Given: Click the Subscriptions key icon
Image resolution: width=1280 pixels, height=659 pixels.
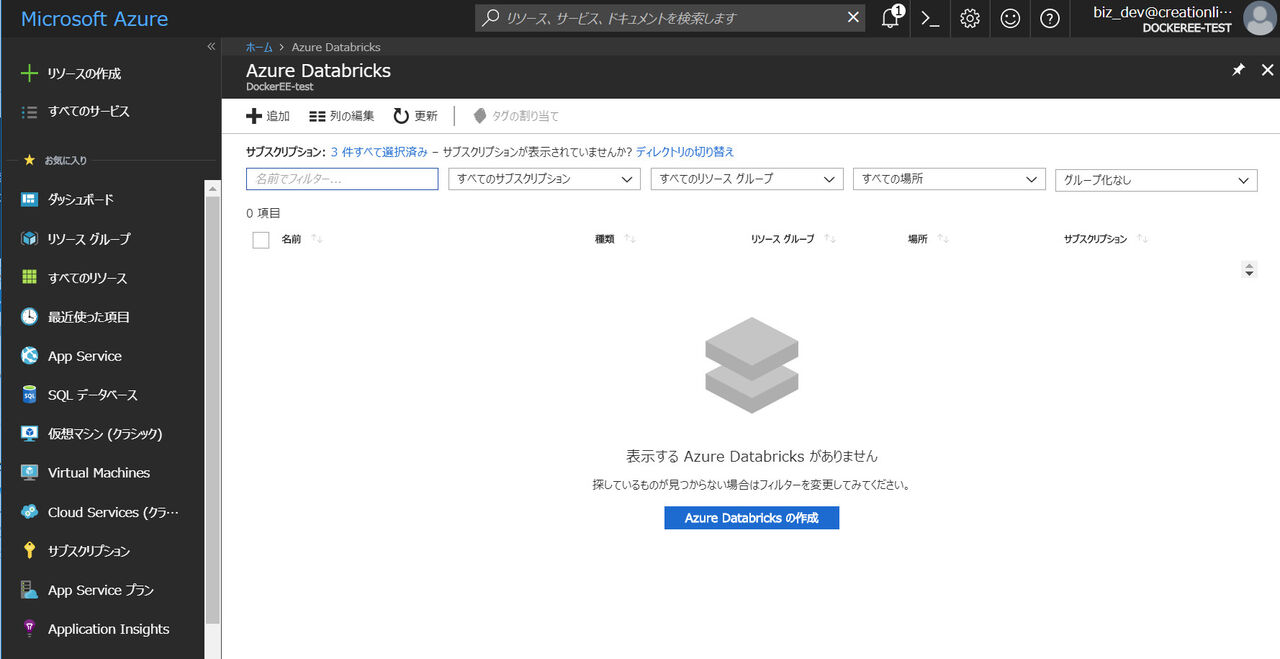Looking at the screenshot, I should click(29, 551).
